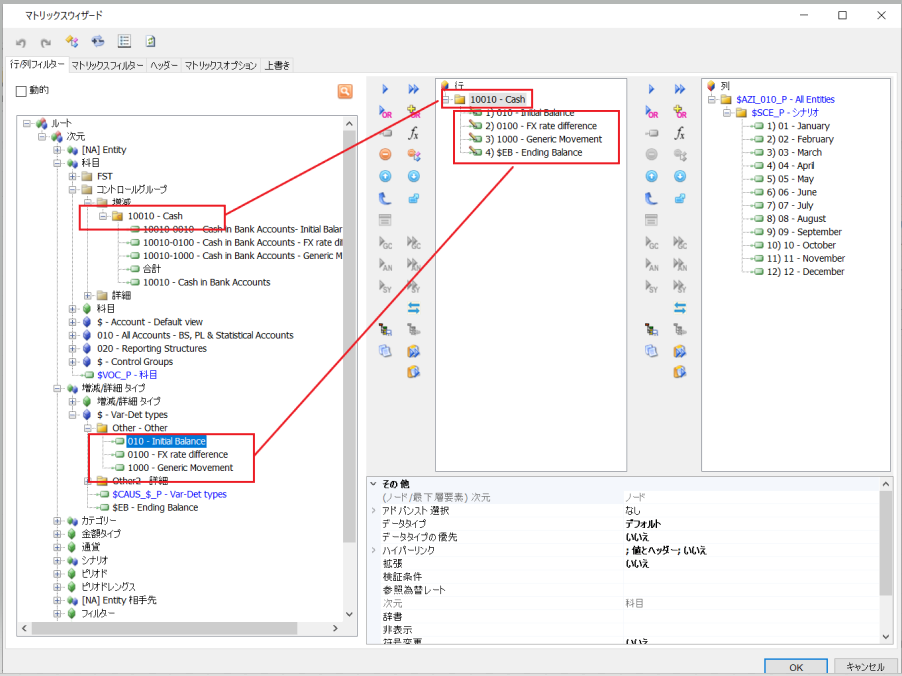Enable the 動的 checkbox
The image size is (902, 676).
21,91
